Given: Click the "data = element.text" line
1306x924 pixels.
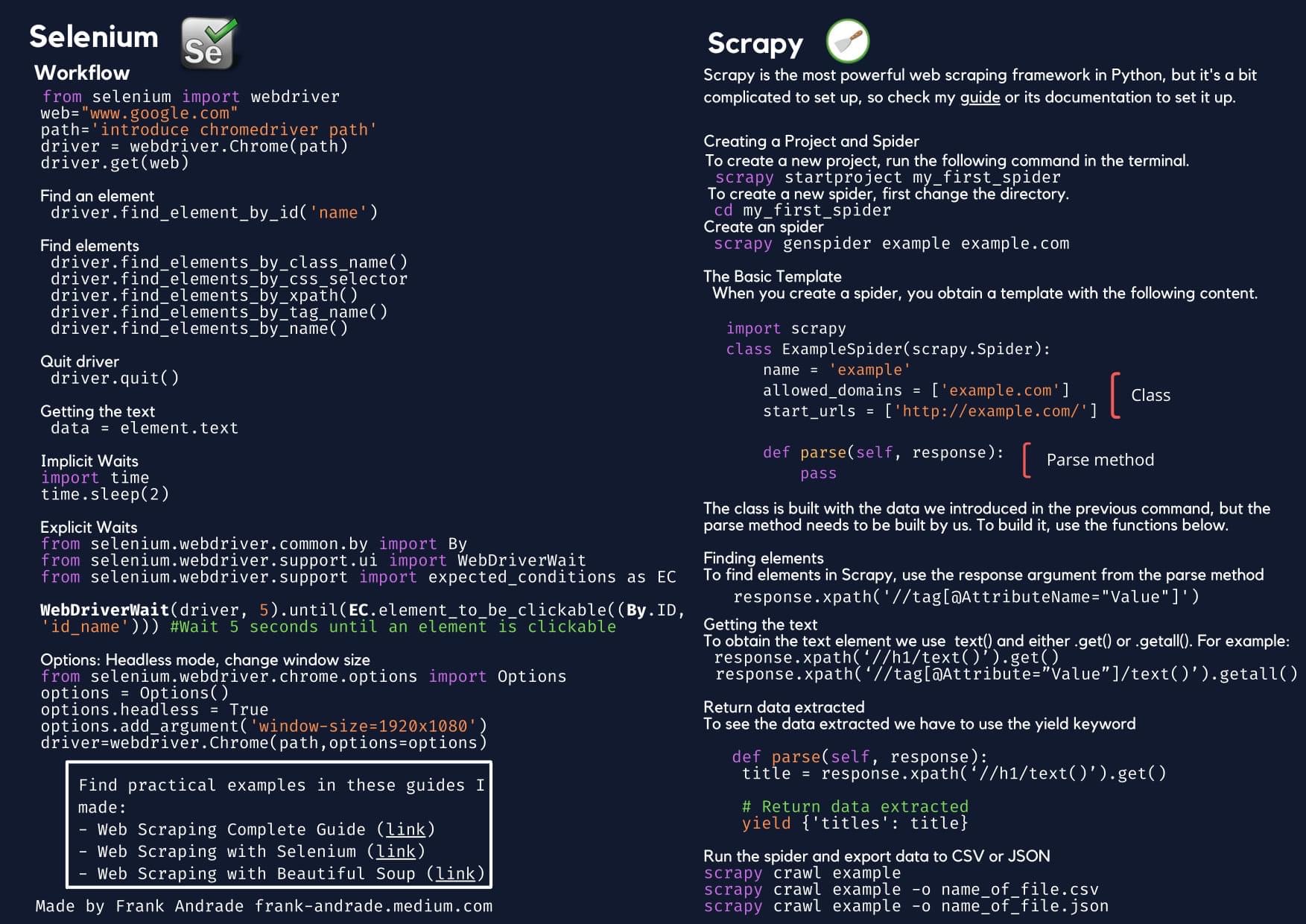Looking at the screenshot, I should pos(145,428).
